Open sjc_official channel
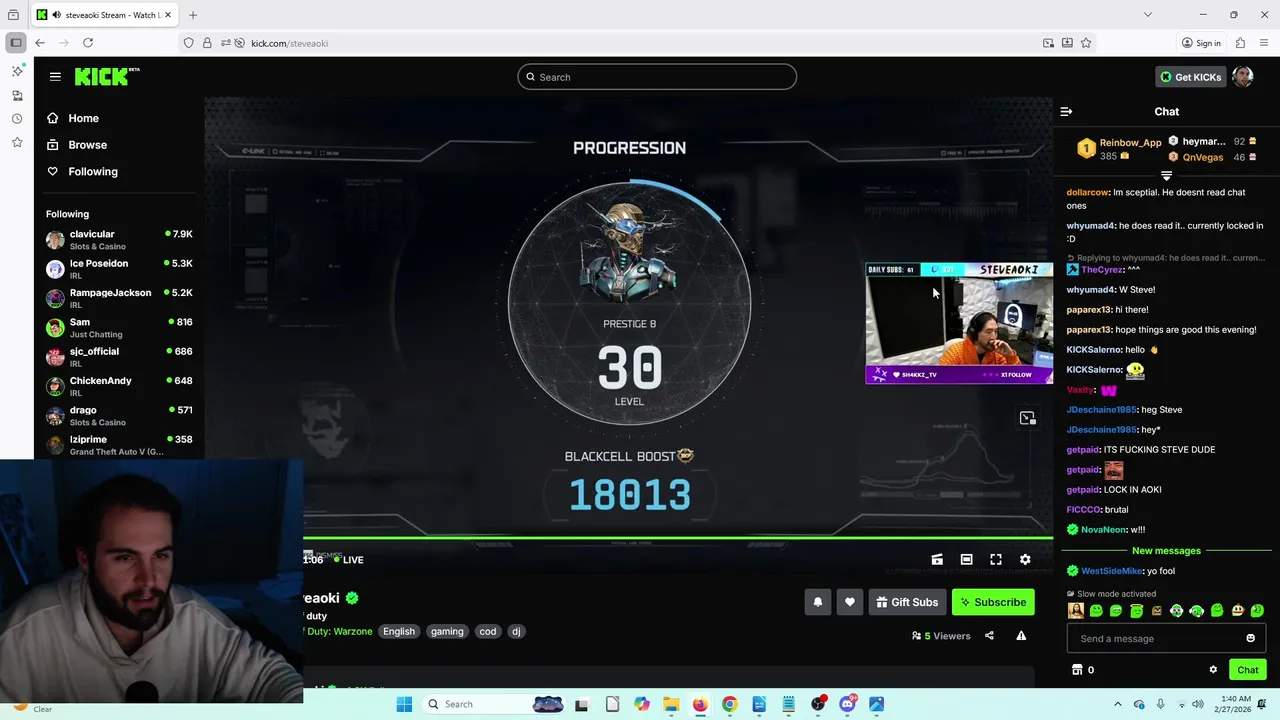The image size is (1280, 720). 118,357
